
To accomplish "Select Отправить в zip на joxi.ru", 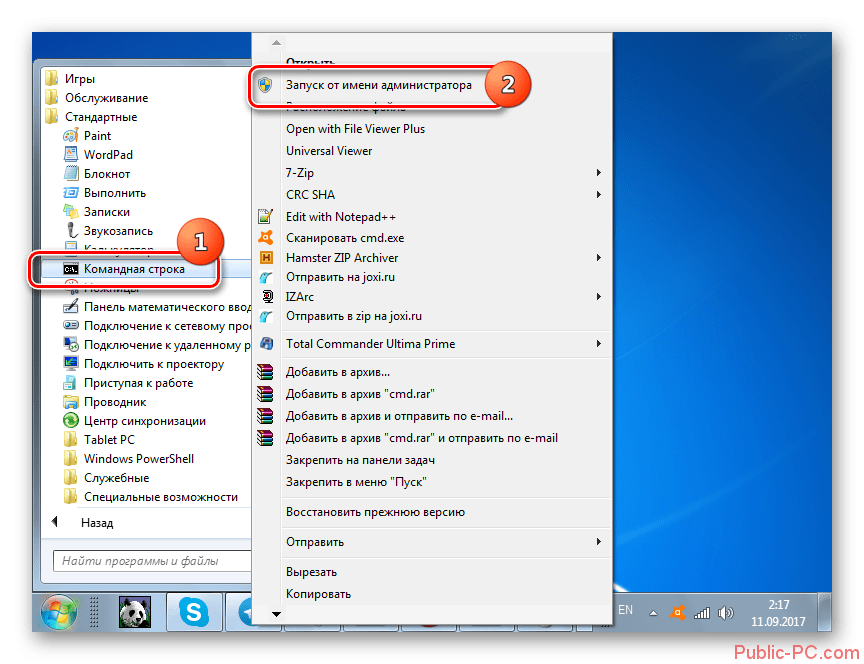I will [354, 316].
